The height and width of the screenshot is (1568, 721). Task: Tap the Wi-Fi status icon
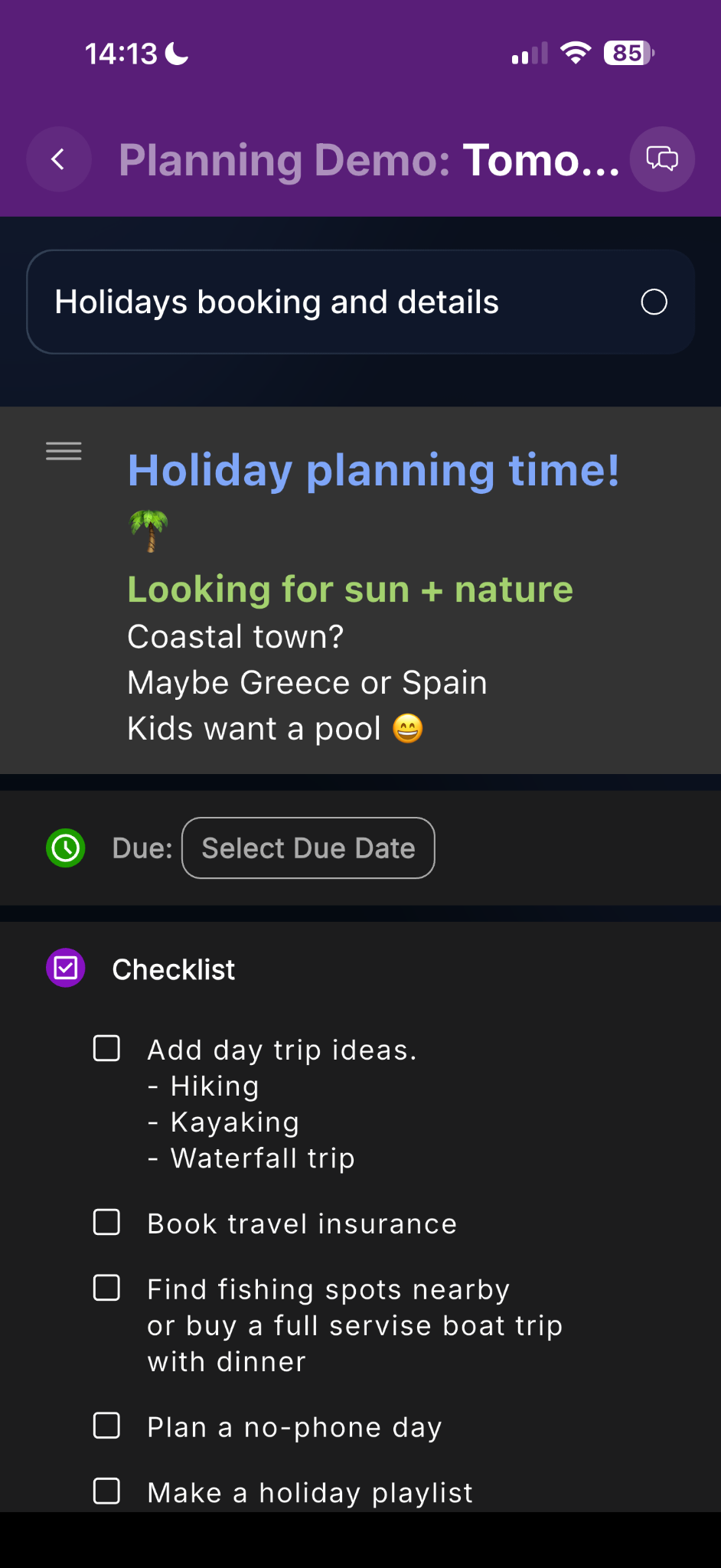click(x=576, y=53)
